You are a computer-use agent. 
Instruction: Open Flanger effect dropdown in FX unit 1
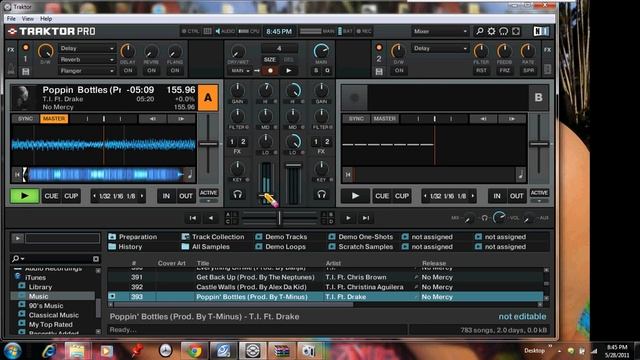[x=87, y=71]
